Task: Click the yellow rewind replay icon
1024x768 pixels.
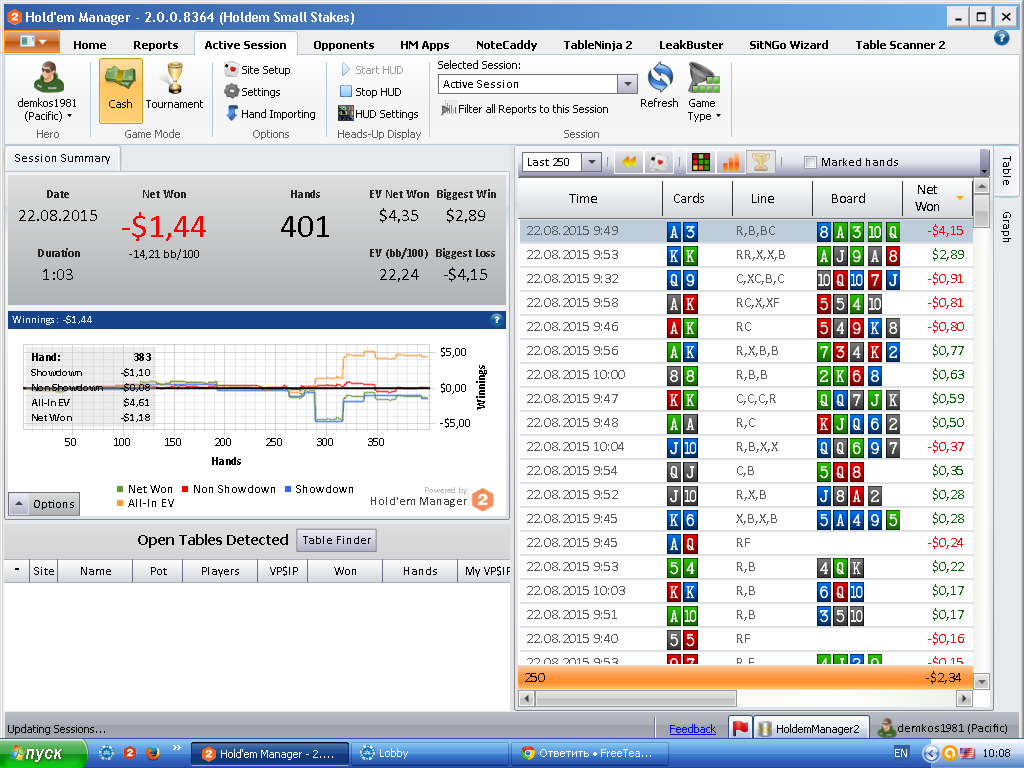Action: (x=629, y=162)
